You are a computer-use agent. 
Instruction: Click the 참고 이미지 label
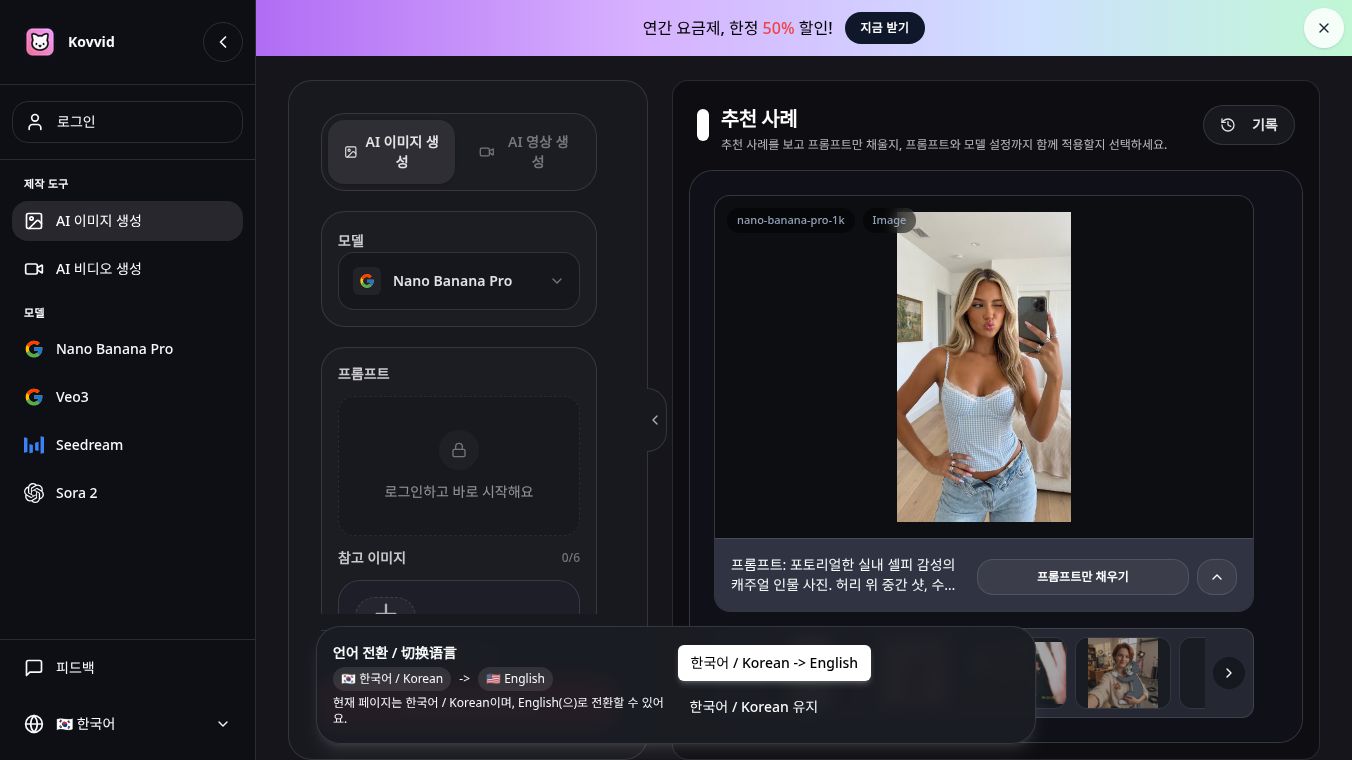(x=372, y=557)
